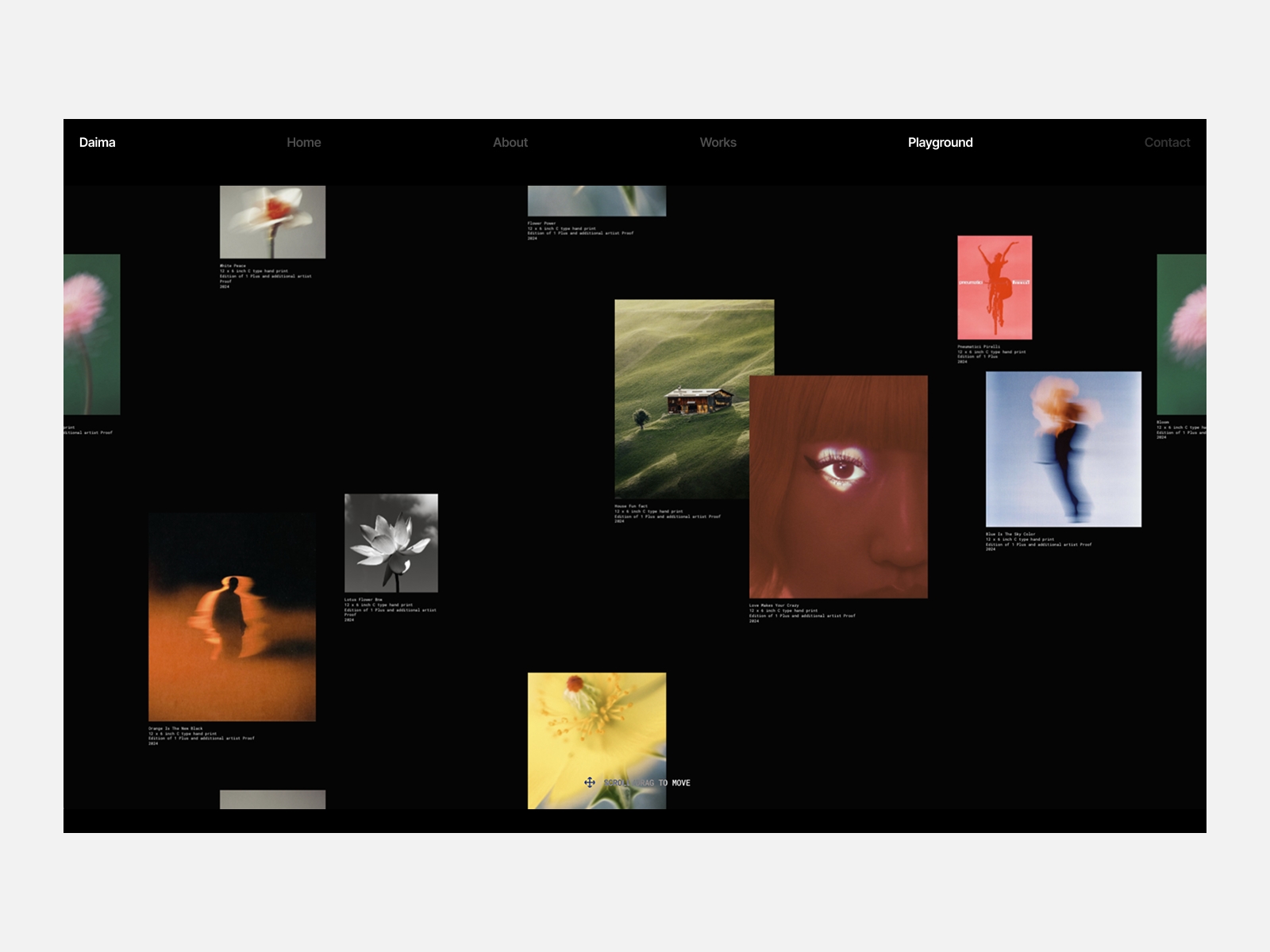Click the four-arrow move icon near the bottom
Screen dimensions: 1270x952
[591, 783]
